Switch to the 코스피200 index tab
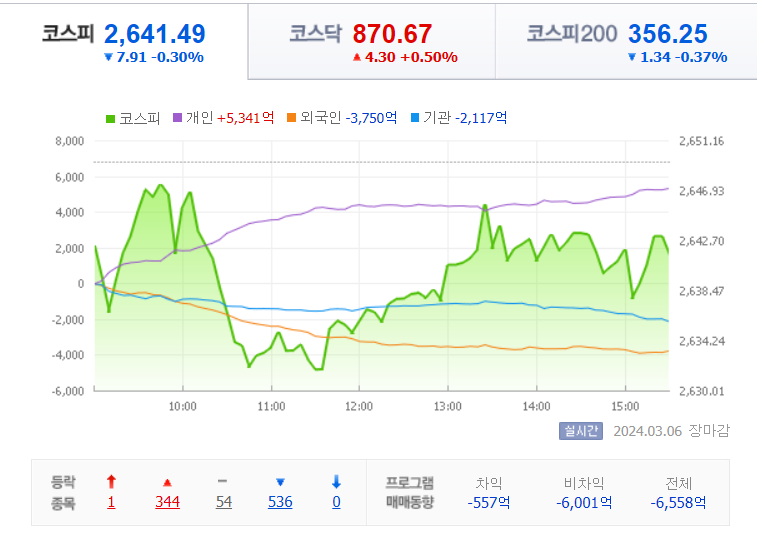 tap(626, 42)
